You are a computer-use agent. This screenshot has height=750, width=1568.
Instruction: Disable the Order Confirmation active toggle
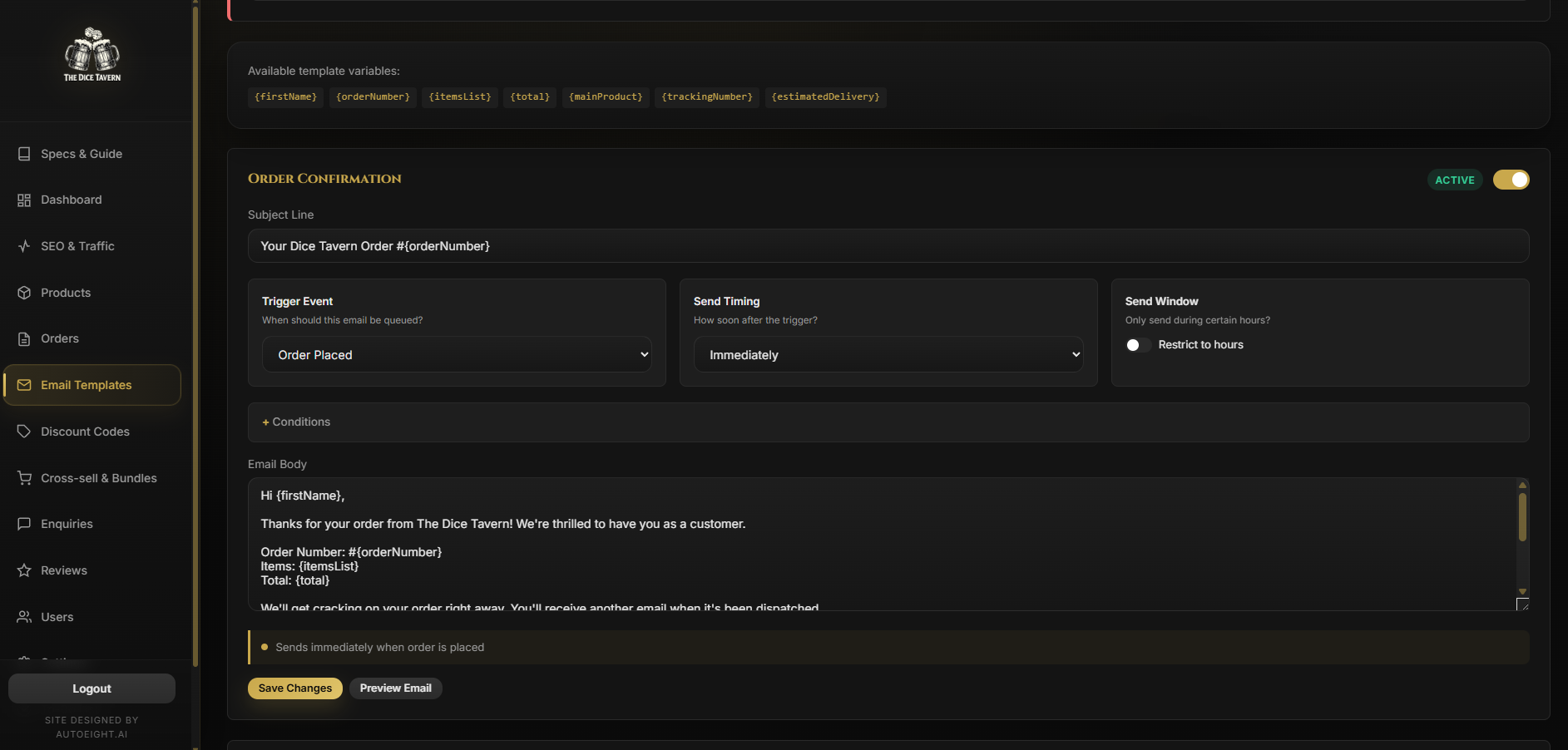click(x=1511, y=180)
